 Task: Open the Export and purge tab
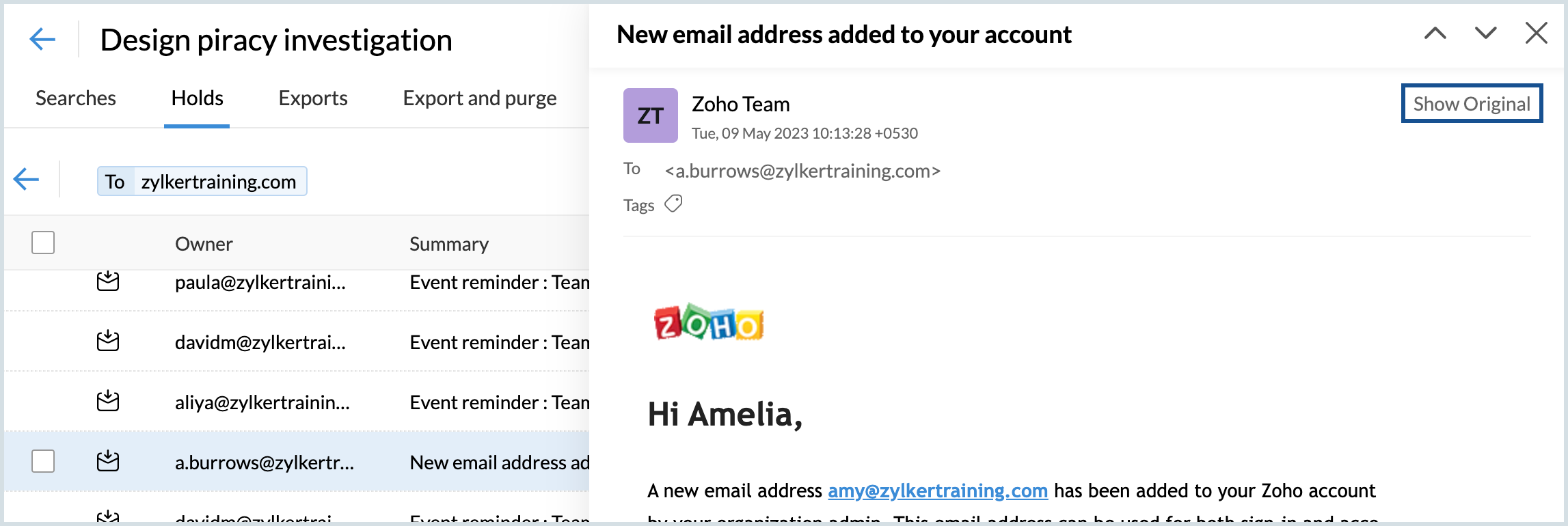pos(479,98)
